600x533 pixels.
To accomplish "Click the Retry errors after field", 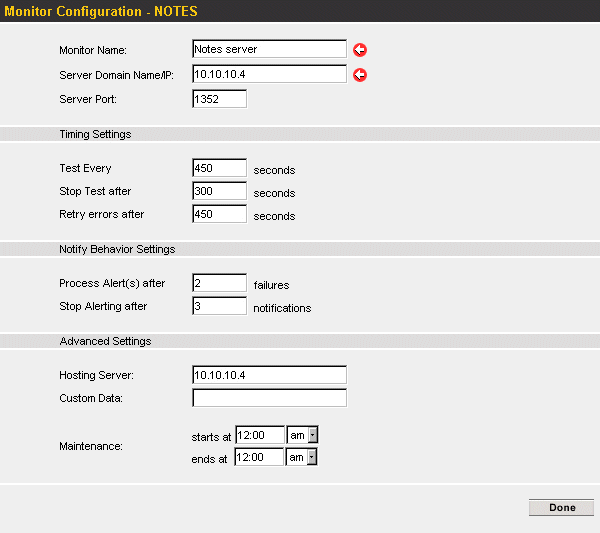I will pos(220,214).
